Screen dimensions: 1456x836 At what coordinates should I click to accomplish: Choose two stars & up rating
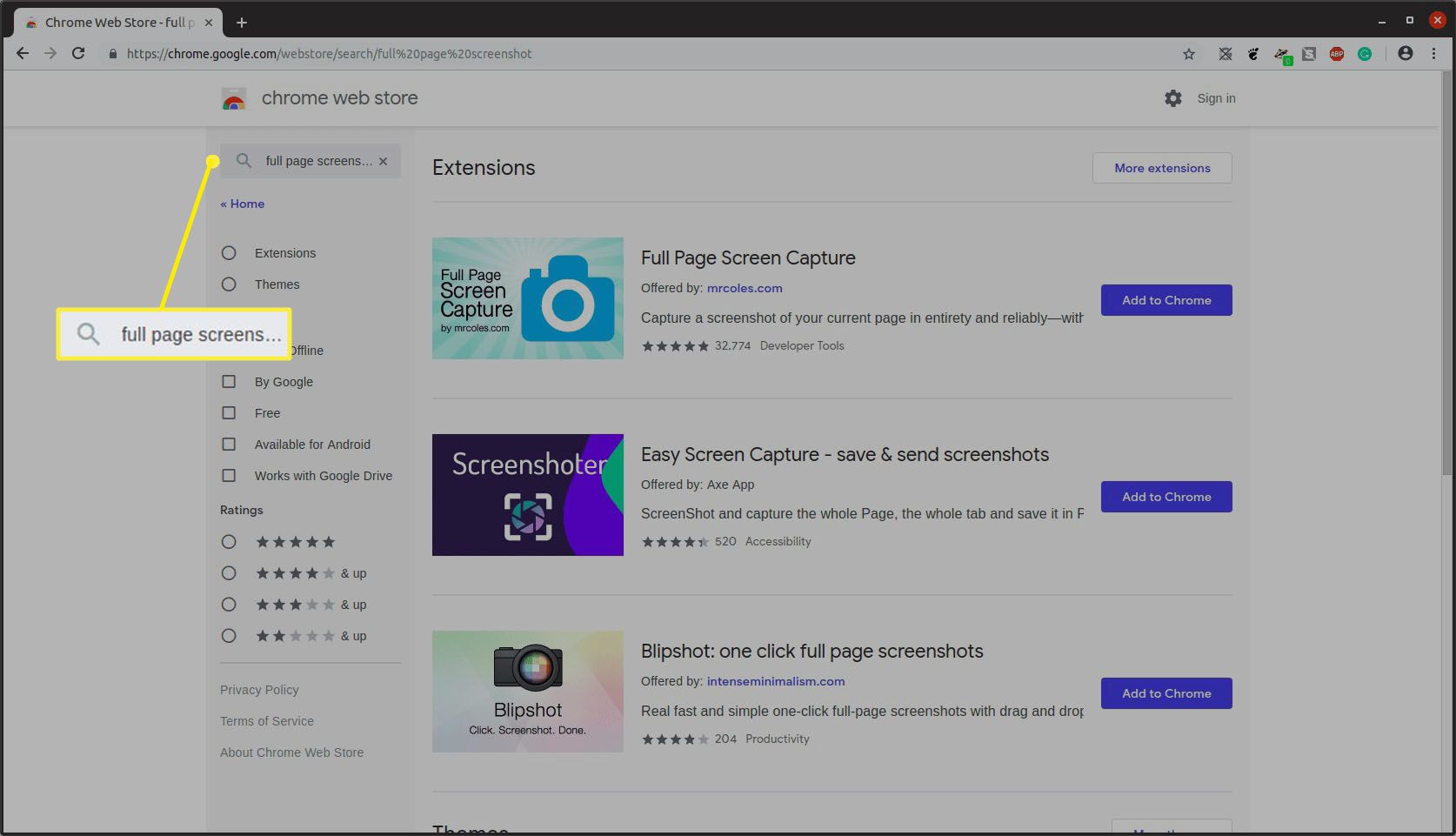point(229,636)
